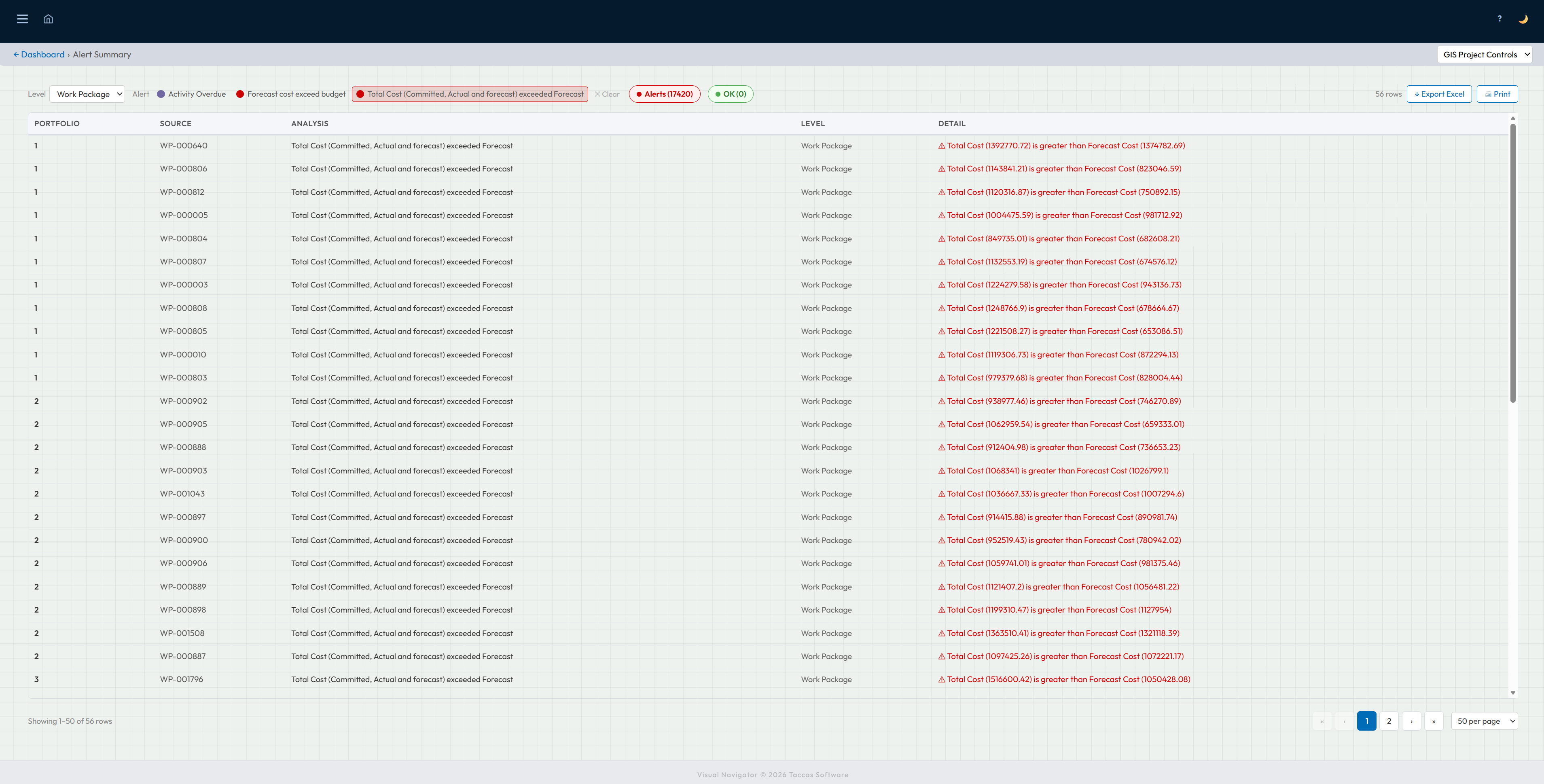Screen dimensions: 1544x784
Task: Print the alert summary
Action: pos(1497,94)
